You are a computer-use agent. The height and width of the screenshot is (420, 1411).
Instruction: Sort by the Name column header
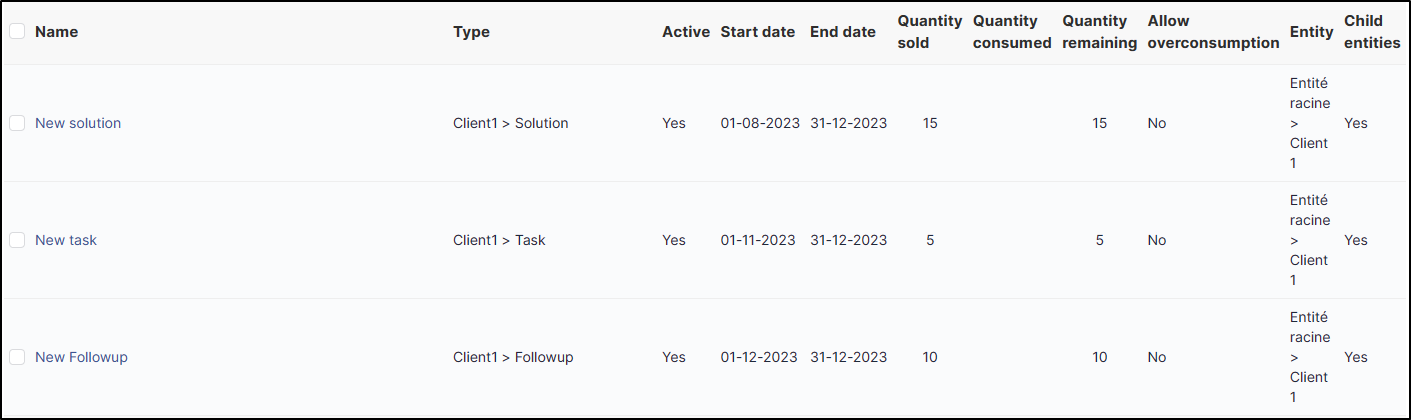(56, 32)
